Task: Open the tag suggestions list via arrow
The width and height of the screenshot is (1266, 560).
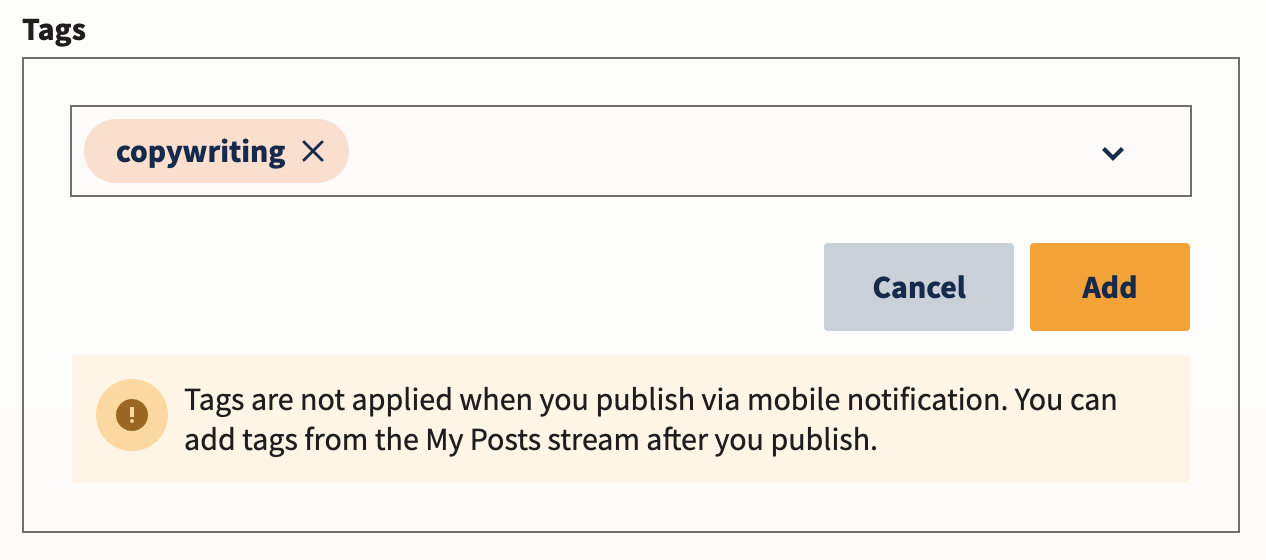Action: pyautogui.click(x=1112, y=153)
